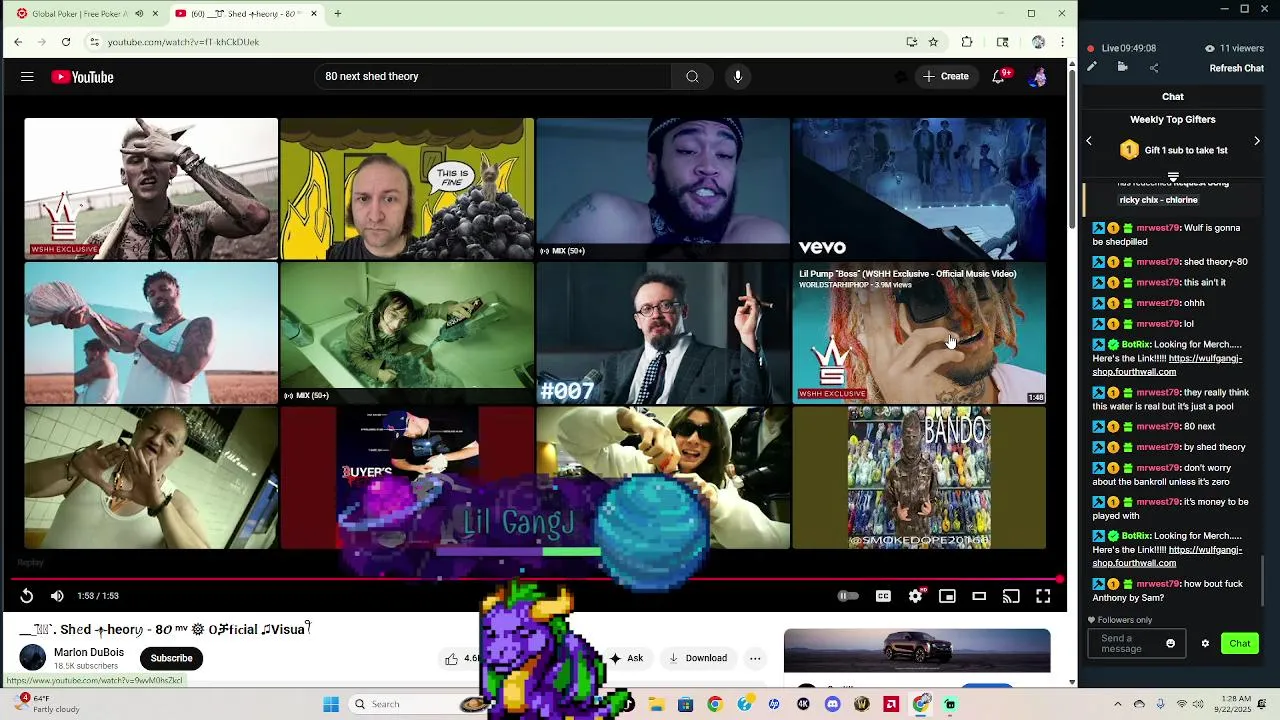Toggle the autoplay switch in player

point(848,596)
